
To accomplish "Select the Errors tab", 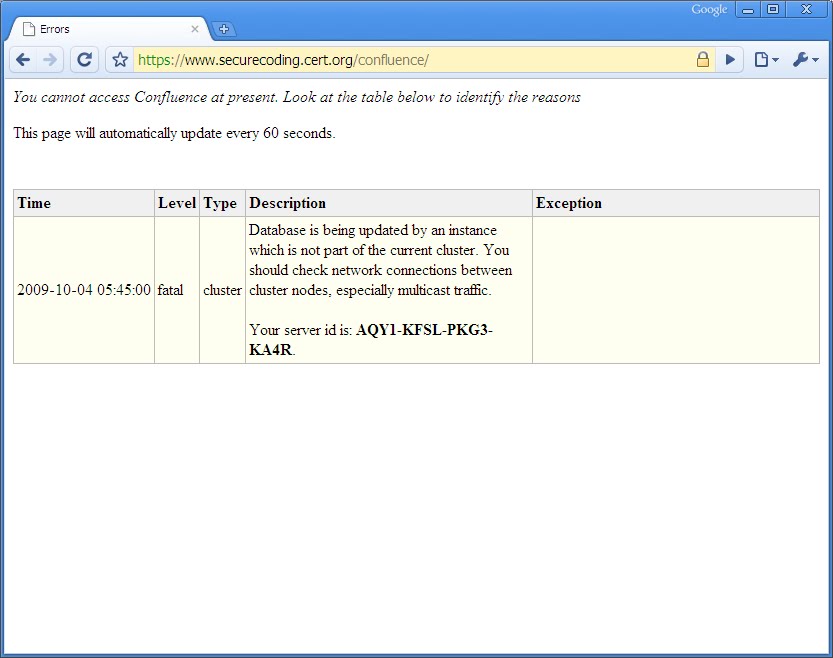I will tap(109, 29).
